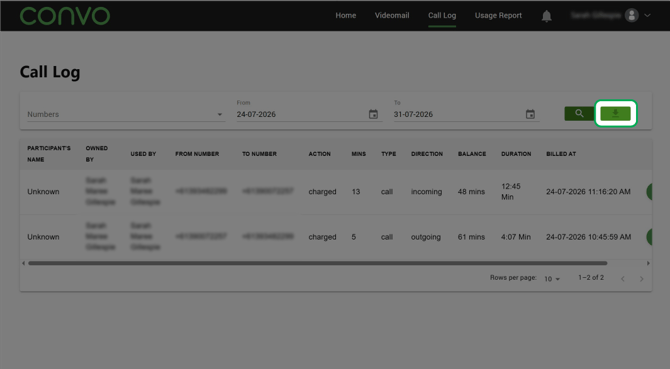670x369 pixels.
Task: Click the outgoing direction cell
Action: point(426,237)
